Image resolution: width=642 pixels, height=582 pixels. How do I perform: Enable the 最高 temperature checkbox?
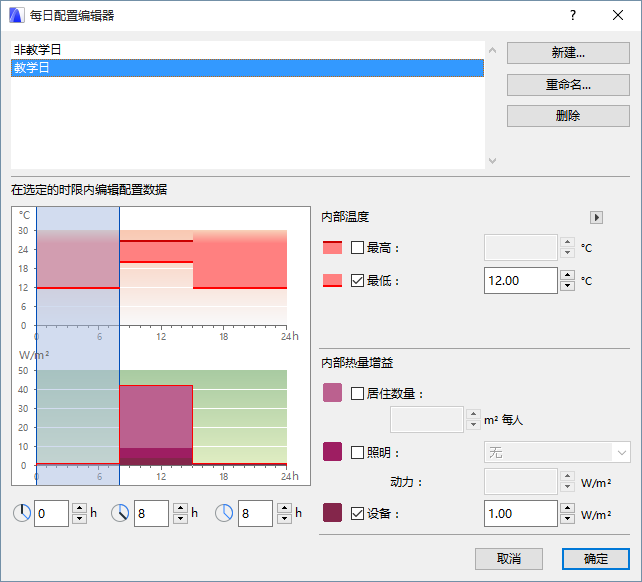[357, 247]
